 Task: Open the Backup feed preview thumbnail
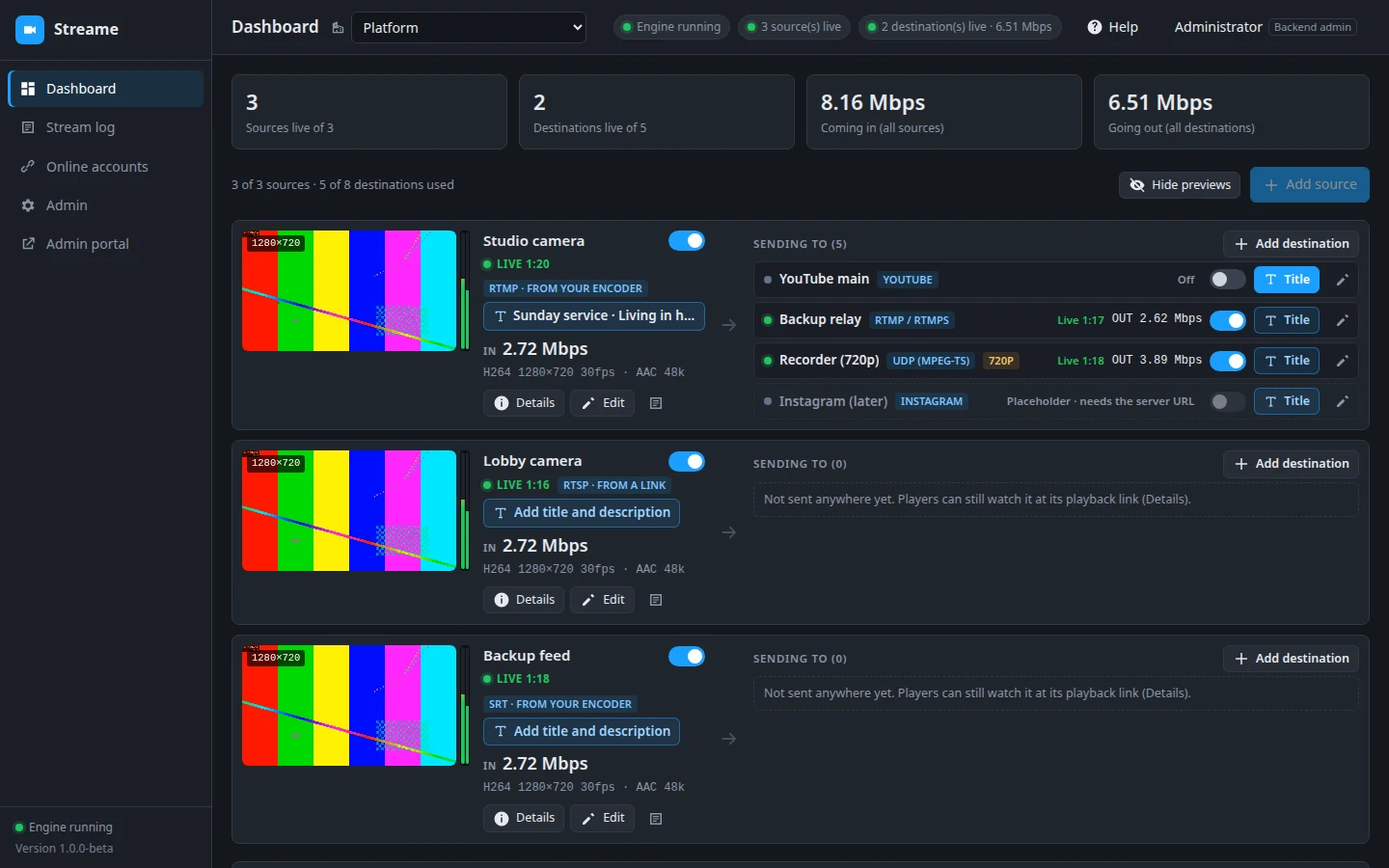tap(349, 705)
